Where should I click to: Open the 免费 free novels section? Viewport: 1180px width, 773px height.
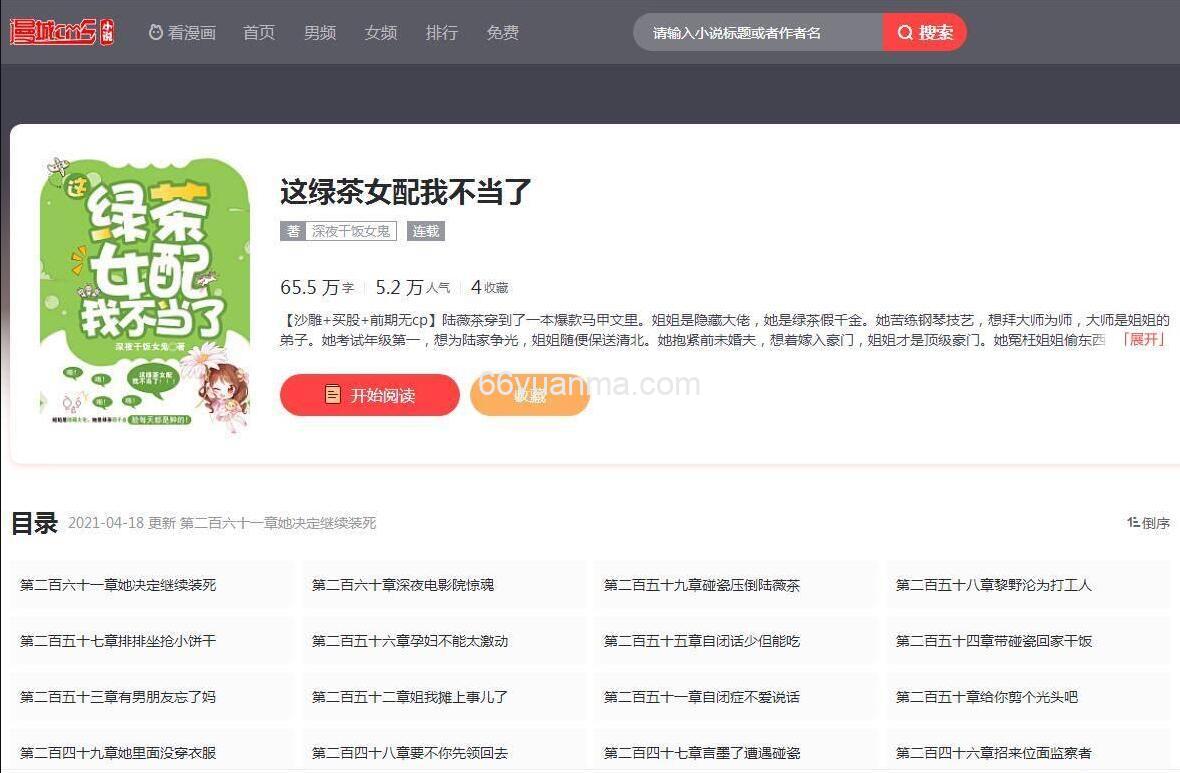[502, 31]
